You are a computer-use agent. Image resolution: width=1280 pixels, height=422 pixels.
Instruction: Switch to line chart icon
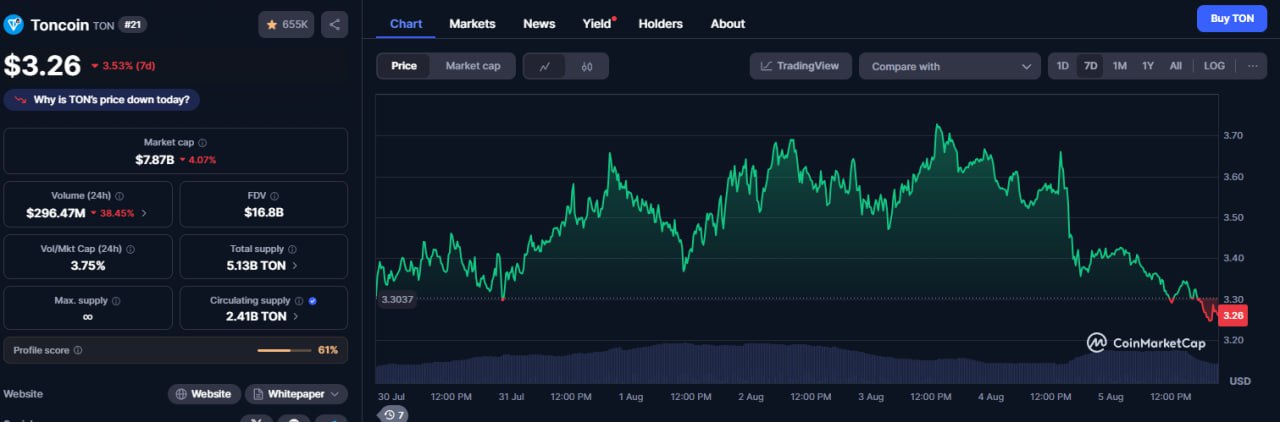coord(545,66)
